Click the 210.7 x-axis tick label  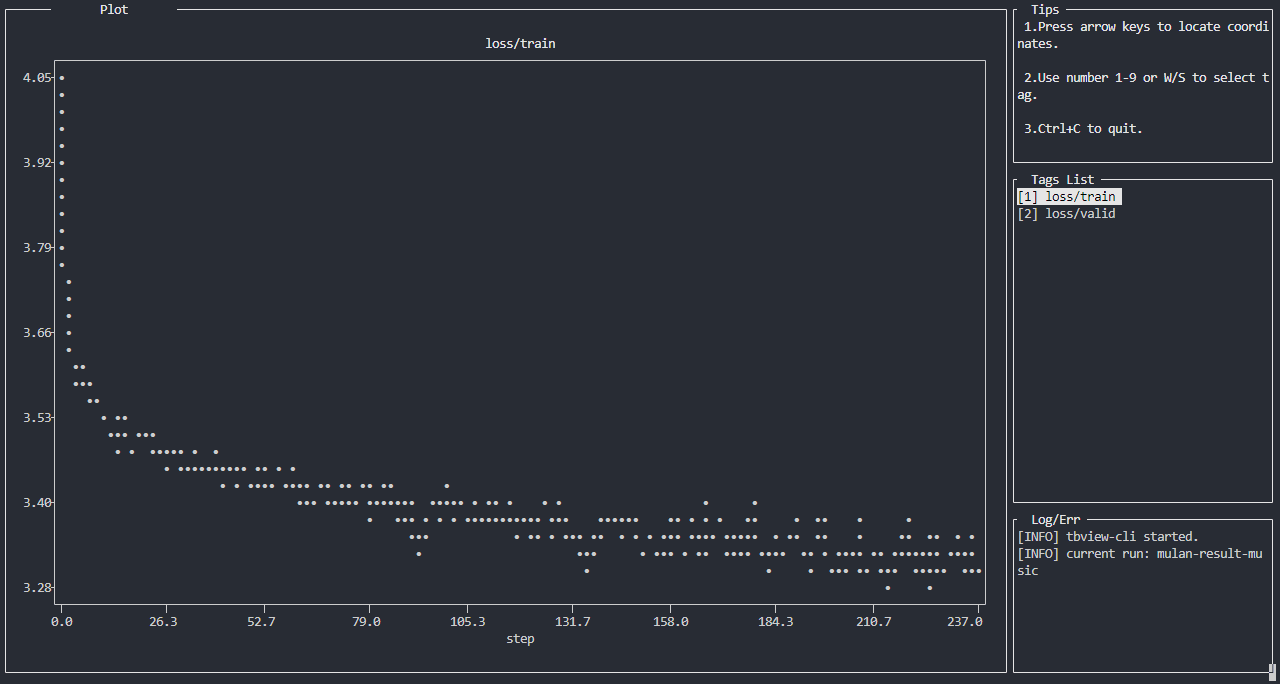[874, 622]
